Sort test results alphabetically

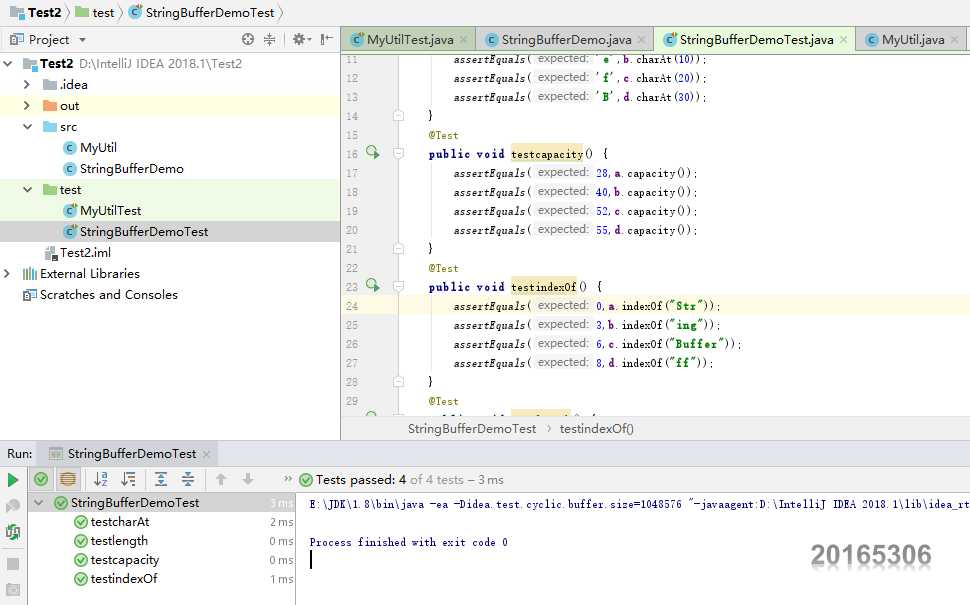[101, 480]
